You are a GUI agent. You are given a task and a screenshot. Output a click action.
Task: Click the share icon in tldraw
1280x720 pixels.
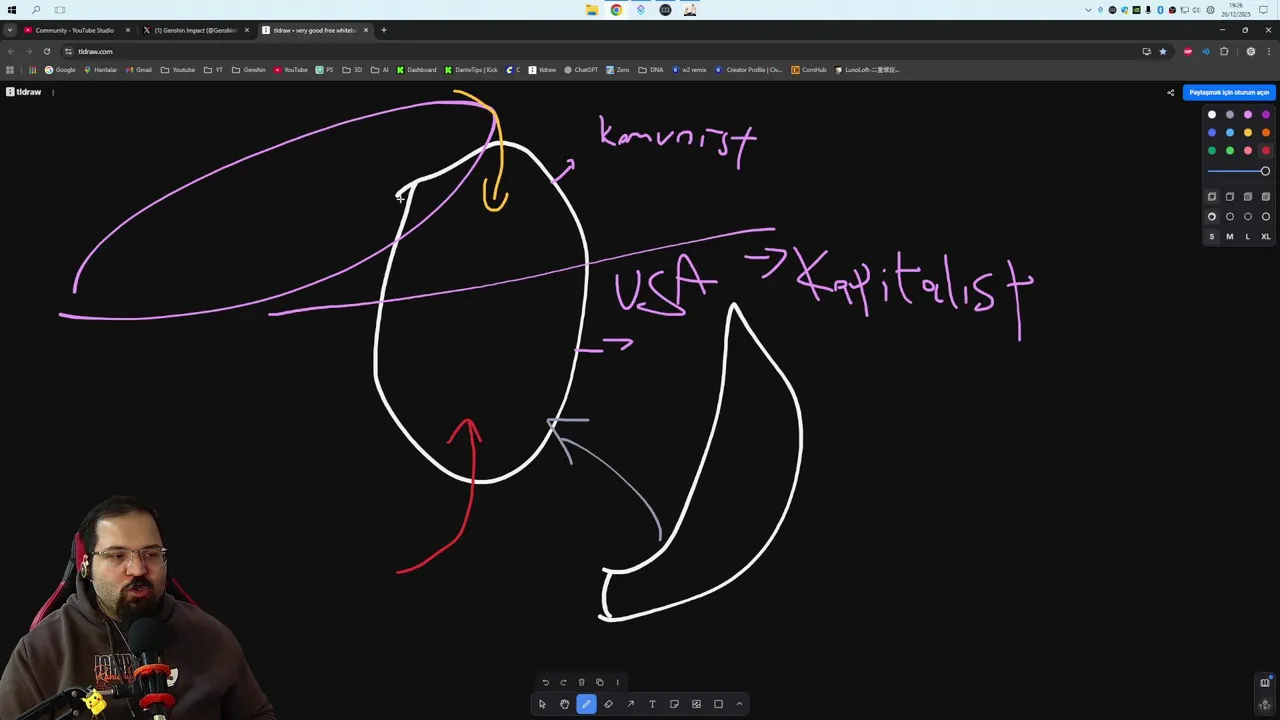coord(1170,92)
